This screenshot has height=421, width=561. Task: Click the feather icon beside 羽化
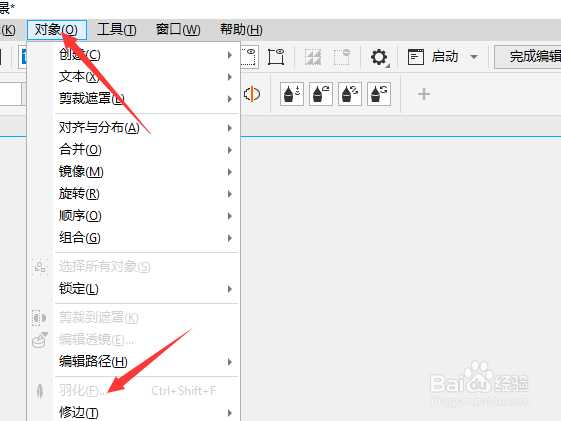40,391
